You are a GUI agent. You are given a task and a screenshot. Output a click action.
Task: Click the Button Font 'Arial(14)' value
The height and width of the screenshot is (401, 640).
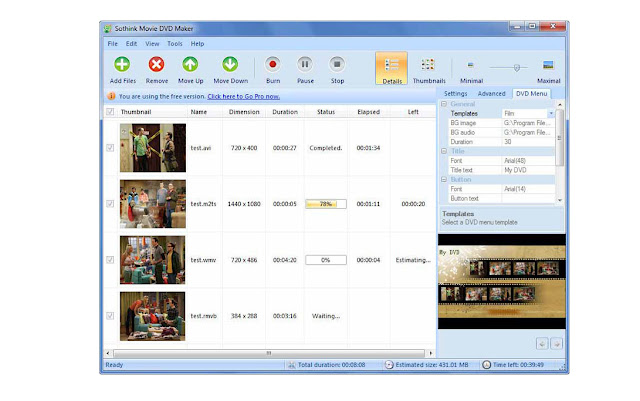[528, 189]
